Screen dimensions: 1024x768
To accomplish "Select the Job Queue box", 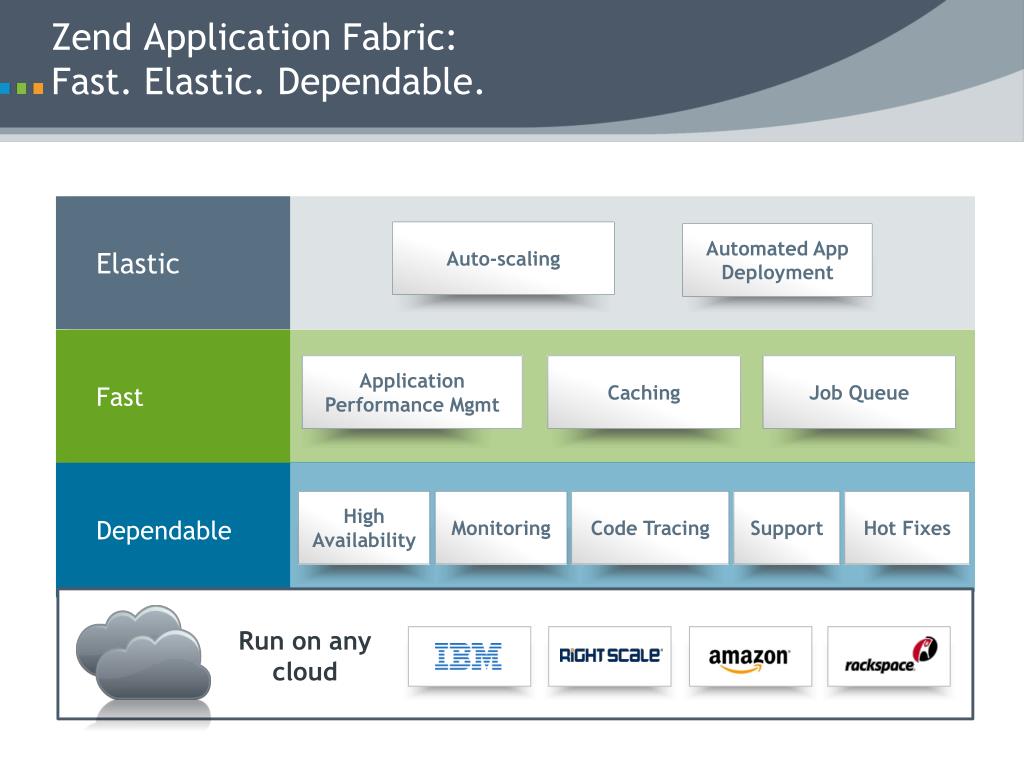I will click(859, 392).
